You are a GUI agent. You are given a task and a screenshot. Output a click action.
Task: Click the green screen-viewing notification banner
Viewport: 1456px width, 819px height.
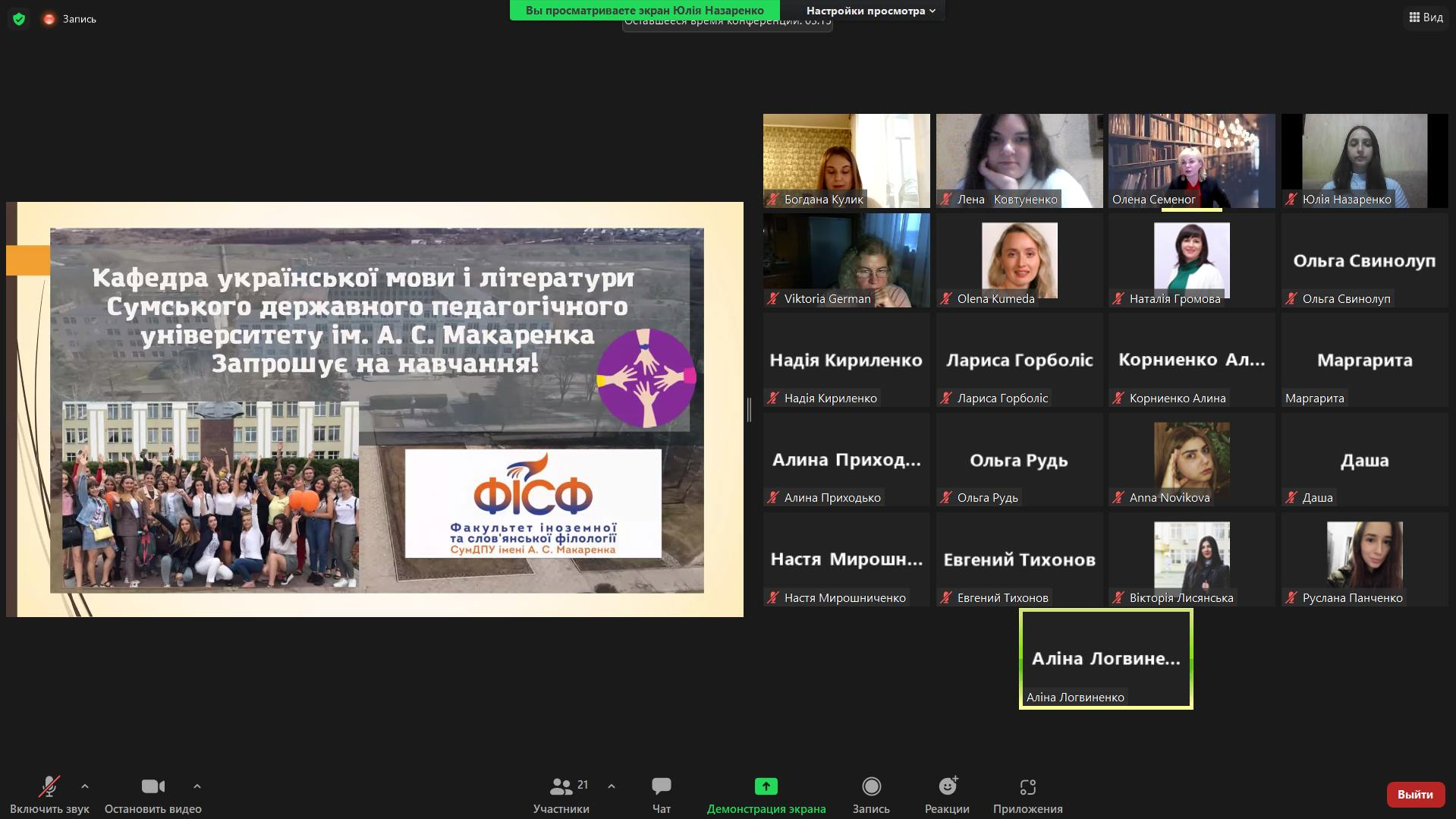pos(644,11)
